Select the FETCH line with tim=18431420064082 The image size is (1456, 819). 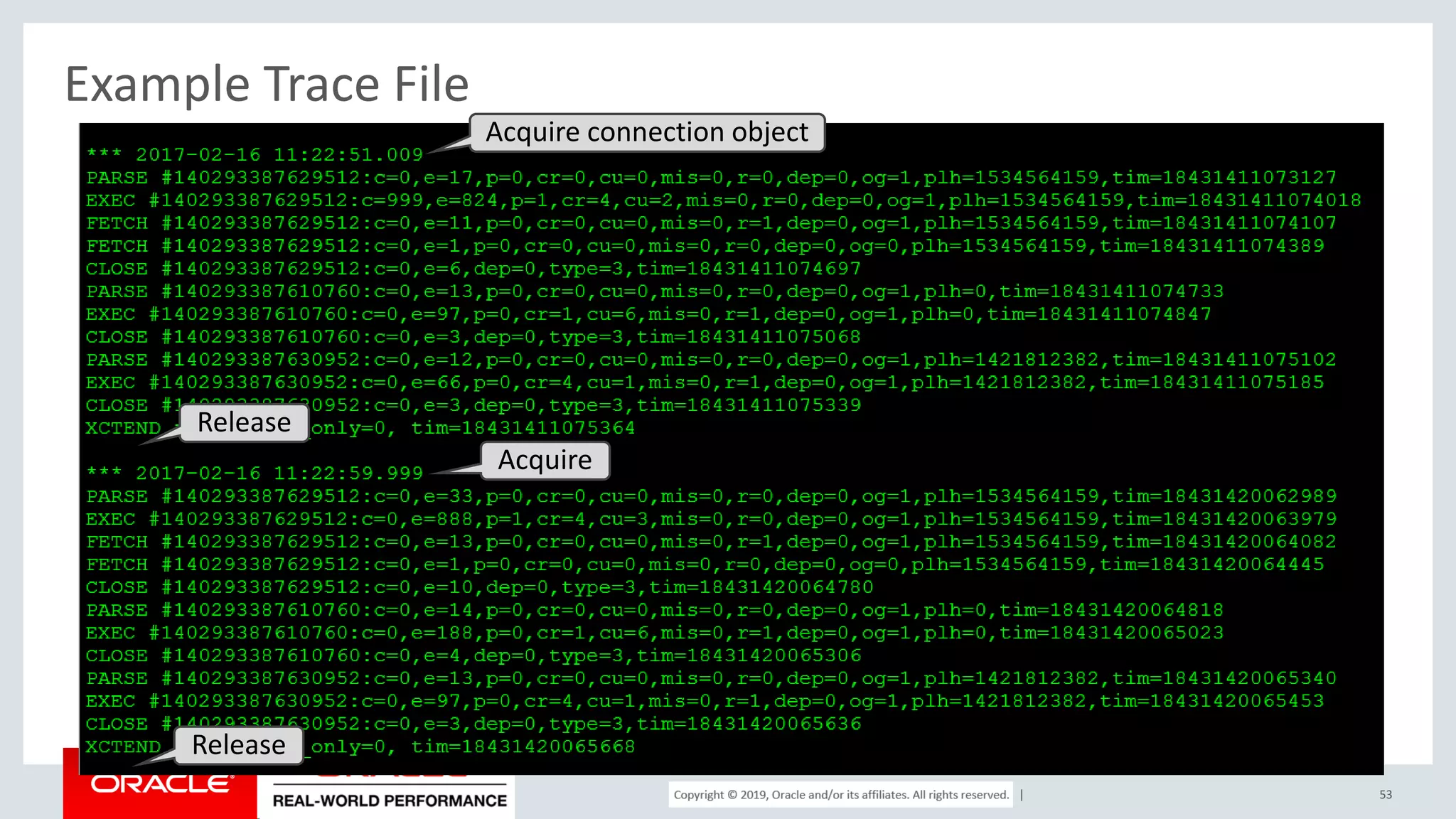[711, 541]
